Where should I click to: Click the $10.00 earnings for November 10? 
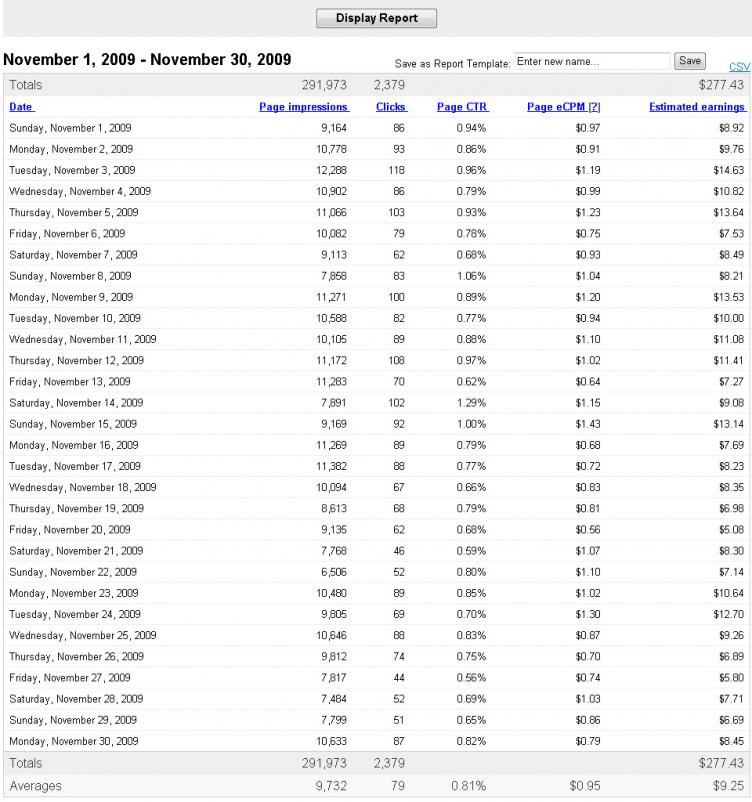click(x=728, y=318)
